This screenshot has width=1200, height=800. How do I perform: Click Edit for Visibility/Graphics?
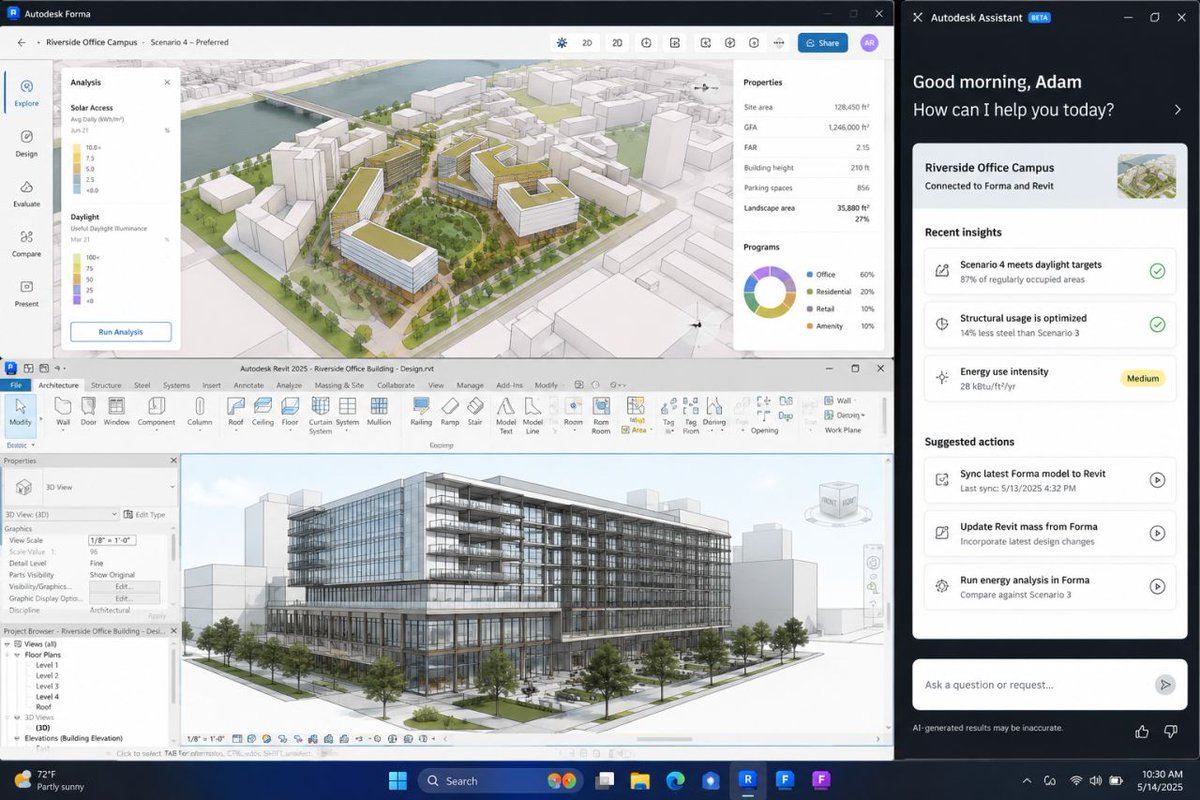point(124,587)
